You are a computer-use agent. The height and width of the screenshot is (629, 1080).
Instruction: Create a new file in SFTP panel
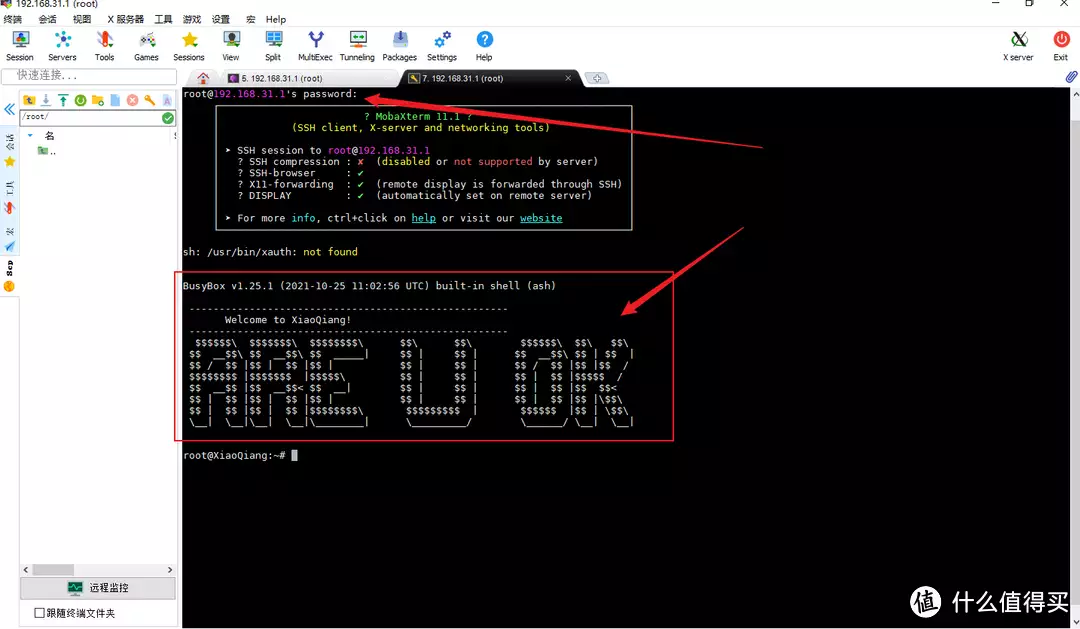tap(115, 101)
